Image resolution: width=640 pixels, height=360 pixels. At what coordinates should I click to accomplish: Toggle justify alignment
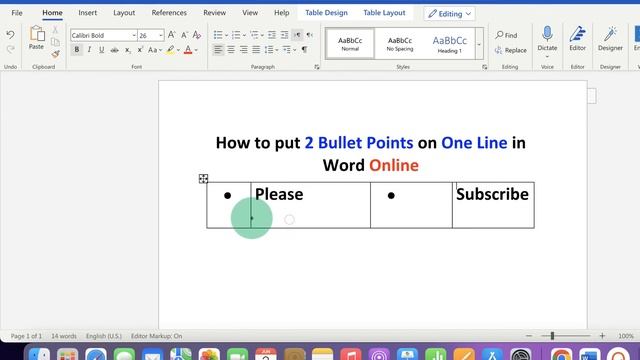point(256,50)
